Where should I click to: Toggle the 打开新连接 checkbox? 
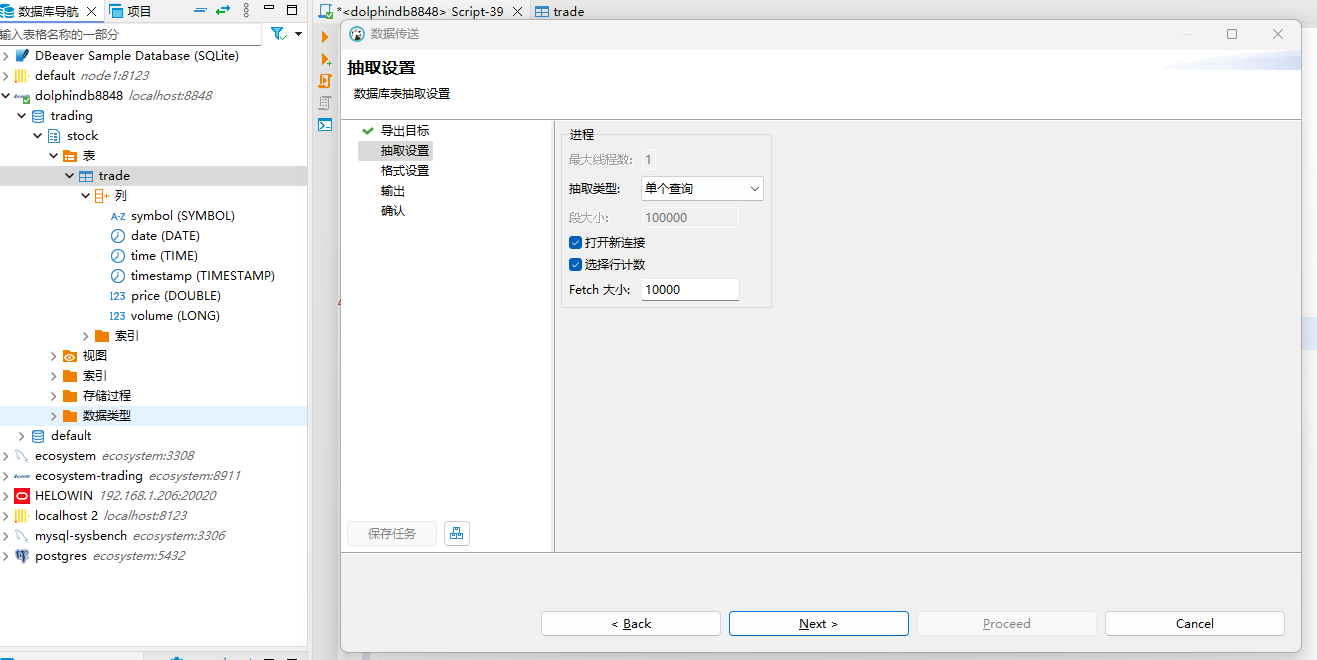click(x=575, y=243)
